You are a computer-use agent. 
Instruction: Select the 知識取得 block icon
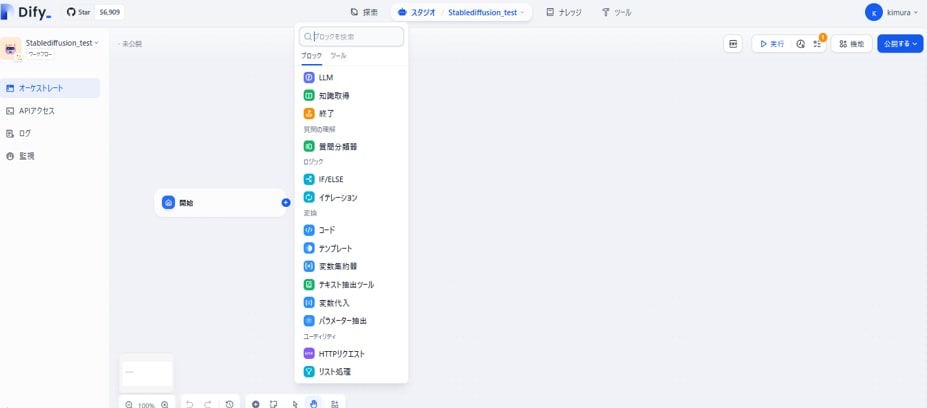pos(309,95)
